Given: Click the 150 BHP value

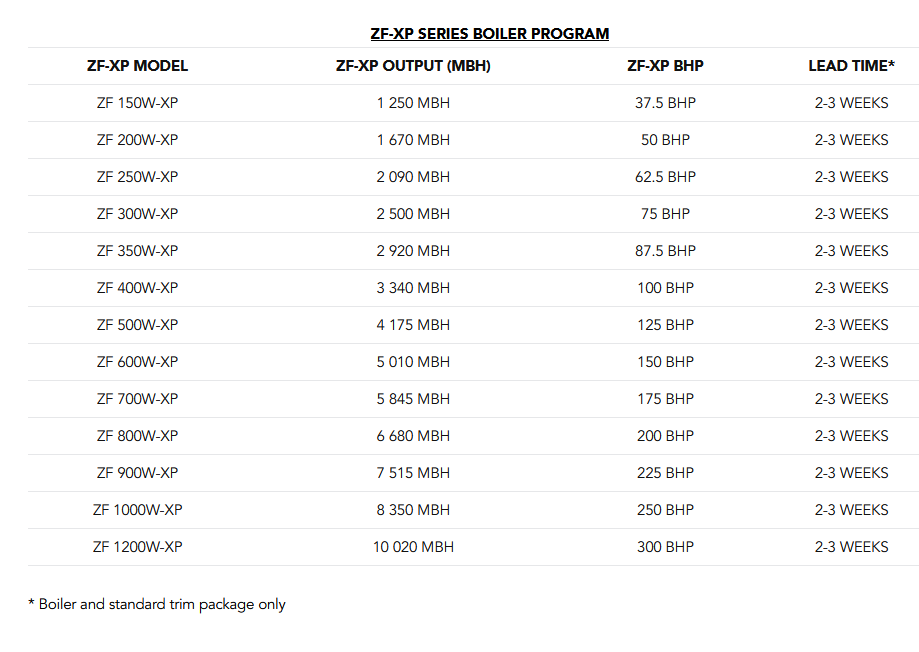Looking at the screenshot, I should [x=665, y=362].
